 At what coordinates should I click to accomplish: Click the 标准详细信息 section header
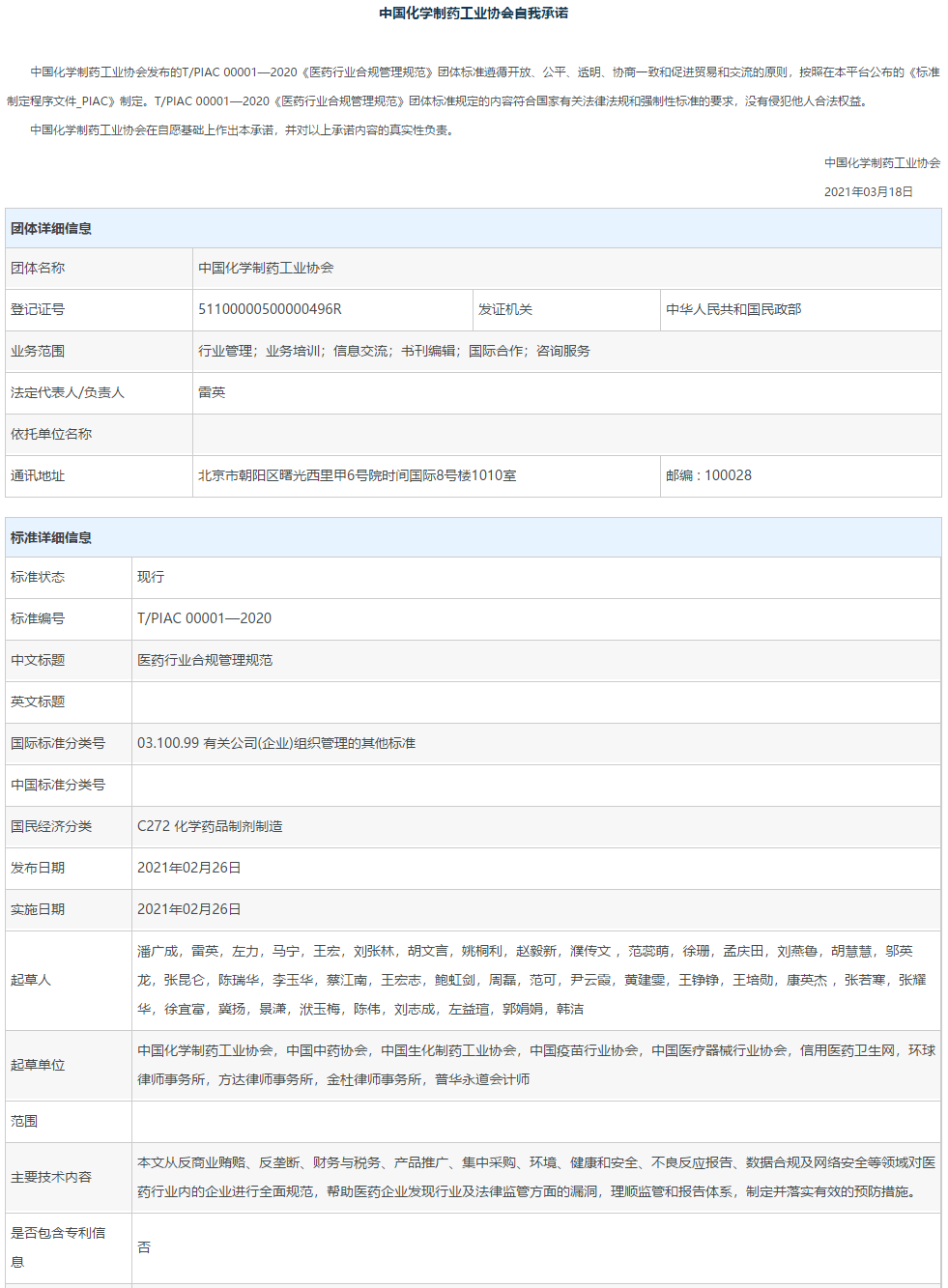point(51,538)
